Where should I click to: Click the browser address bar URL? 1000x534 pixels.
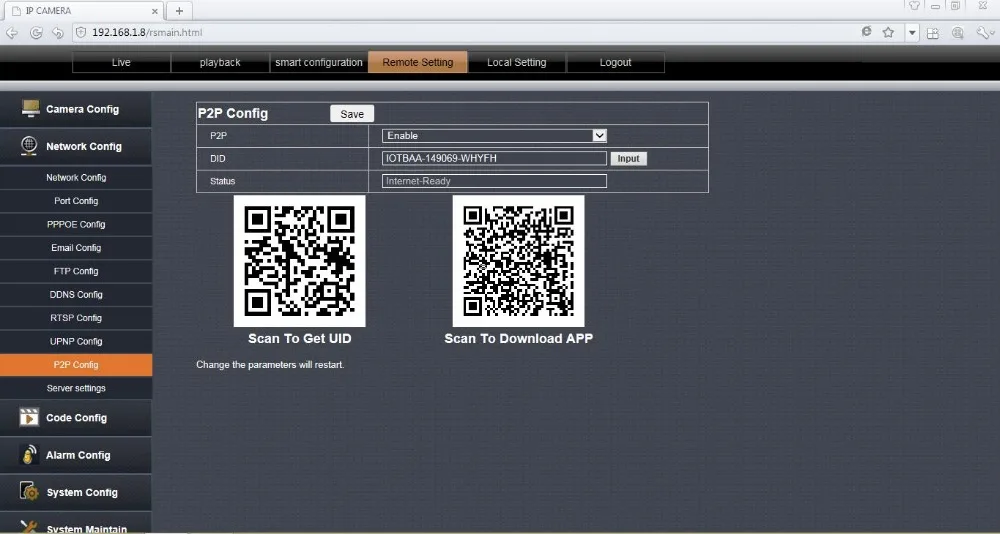(147, 33)
